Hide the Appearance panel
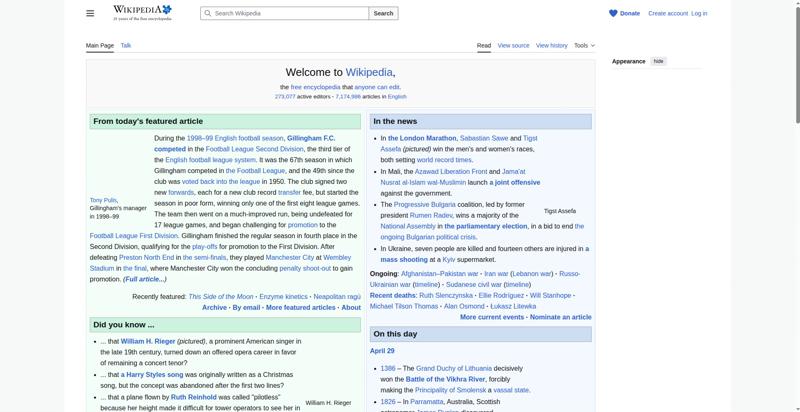 [x=658, y=61]
